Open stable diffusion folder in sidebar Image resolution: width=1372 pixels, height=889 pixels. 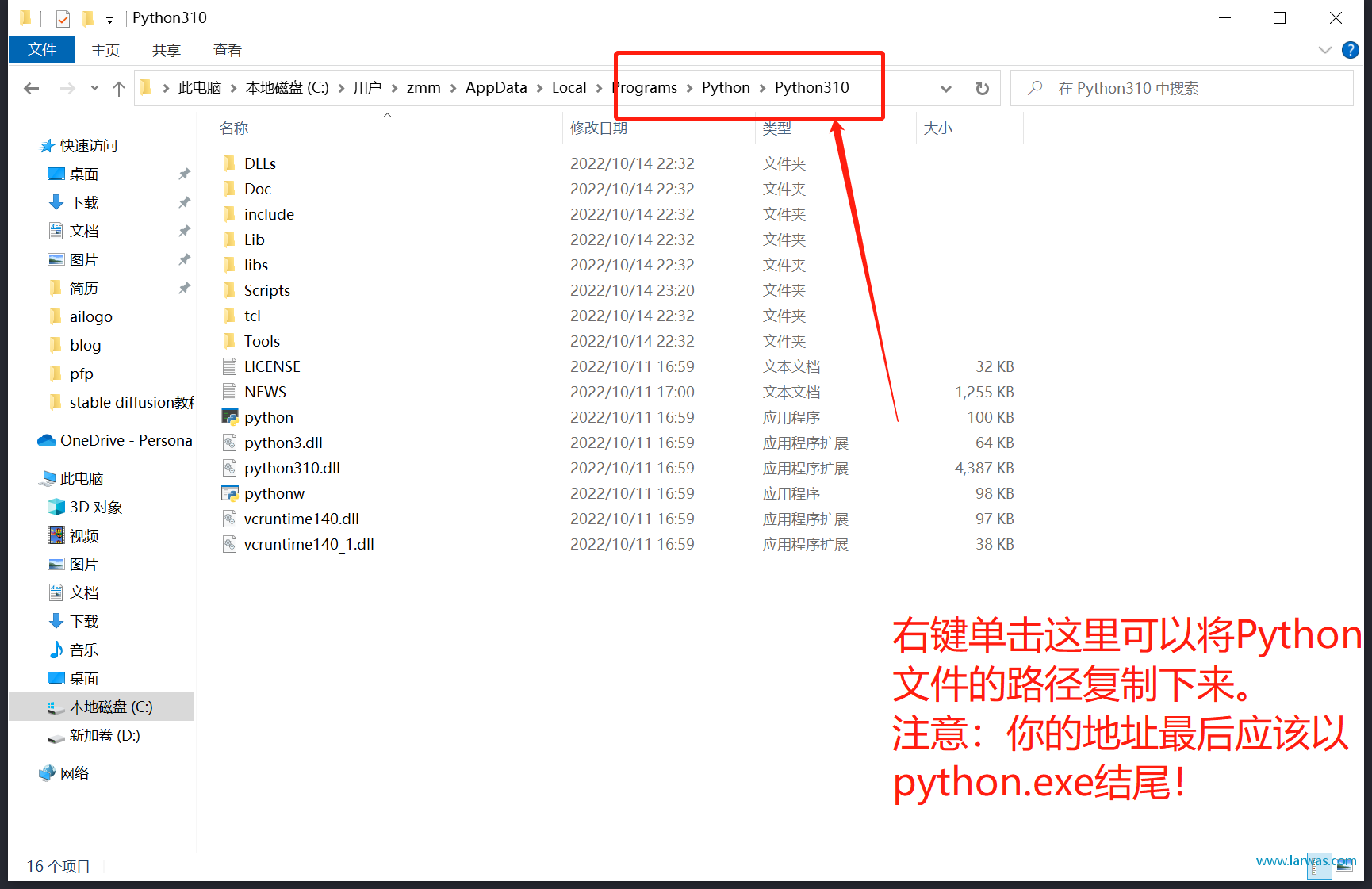point(132,402)
